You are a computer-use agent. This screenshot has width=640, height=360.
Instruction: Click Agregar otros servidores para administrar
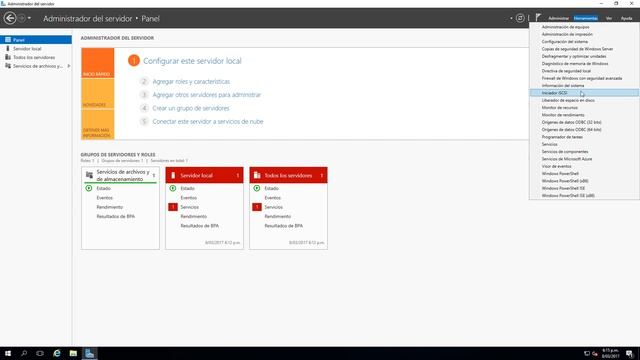coord(207,95)
